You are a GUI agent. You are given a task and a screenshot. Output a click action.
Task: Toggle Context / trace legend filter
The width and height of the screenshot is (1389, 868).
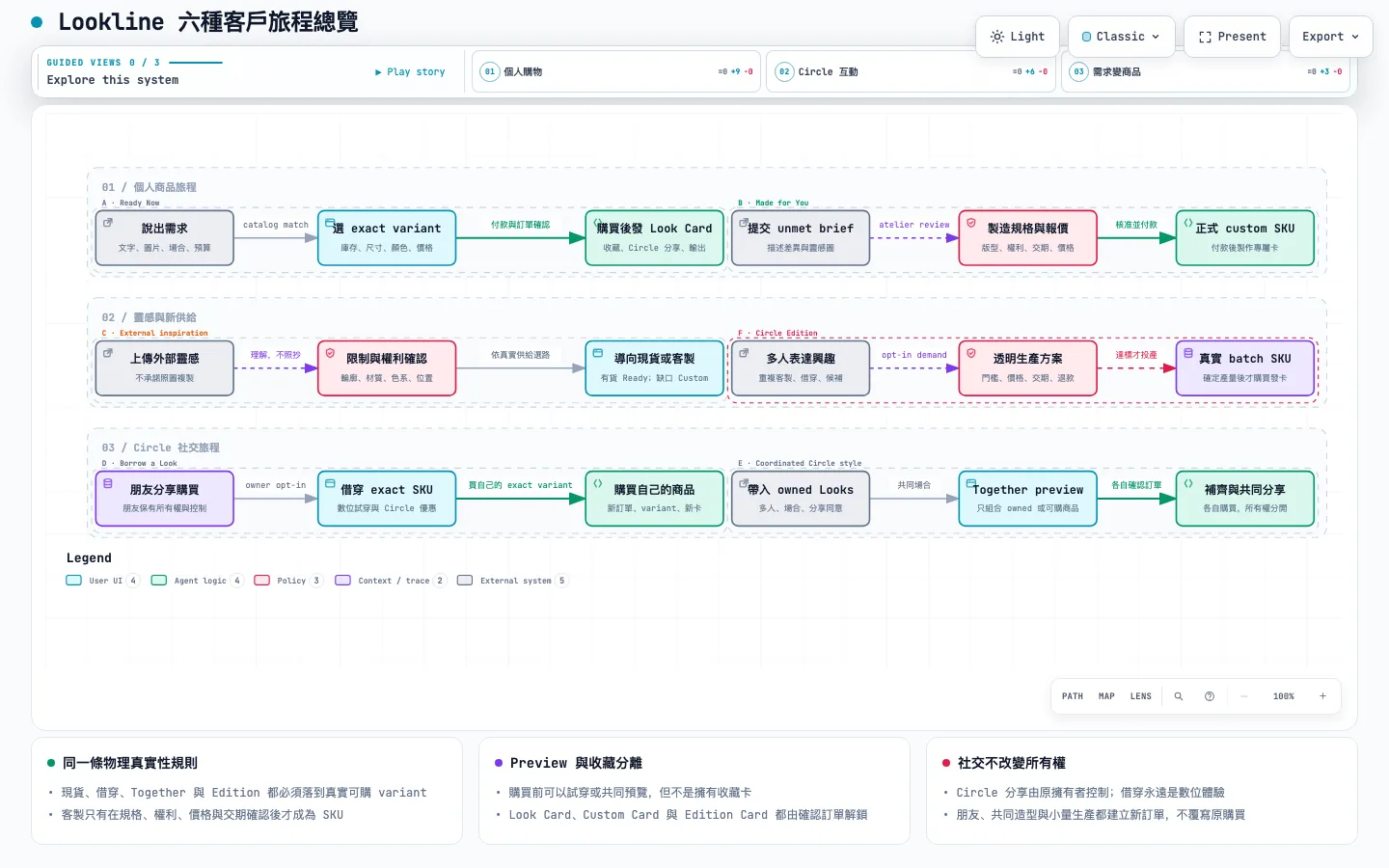pyautogui.click(x=391, y=581)
